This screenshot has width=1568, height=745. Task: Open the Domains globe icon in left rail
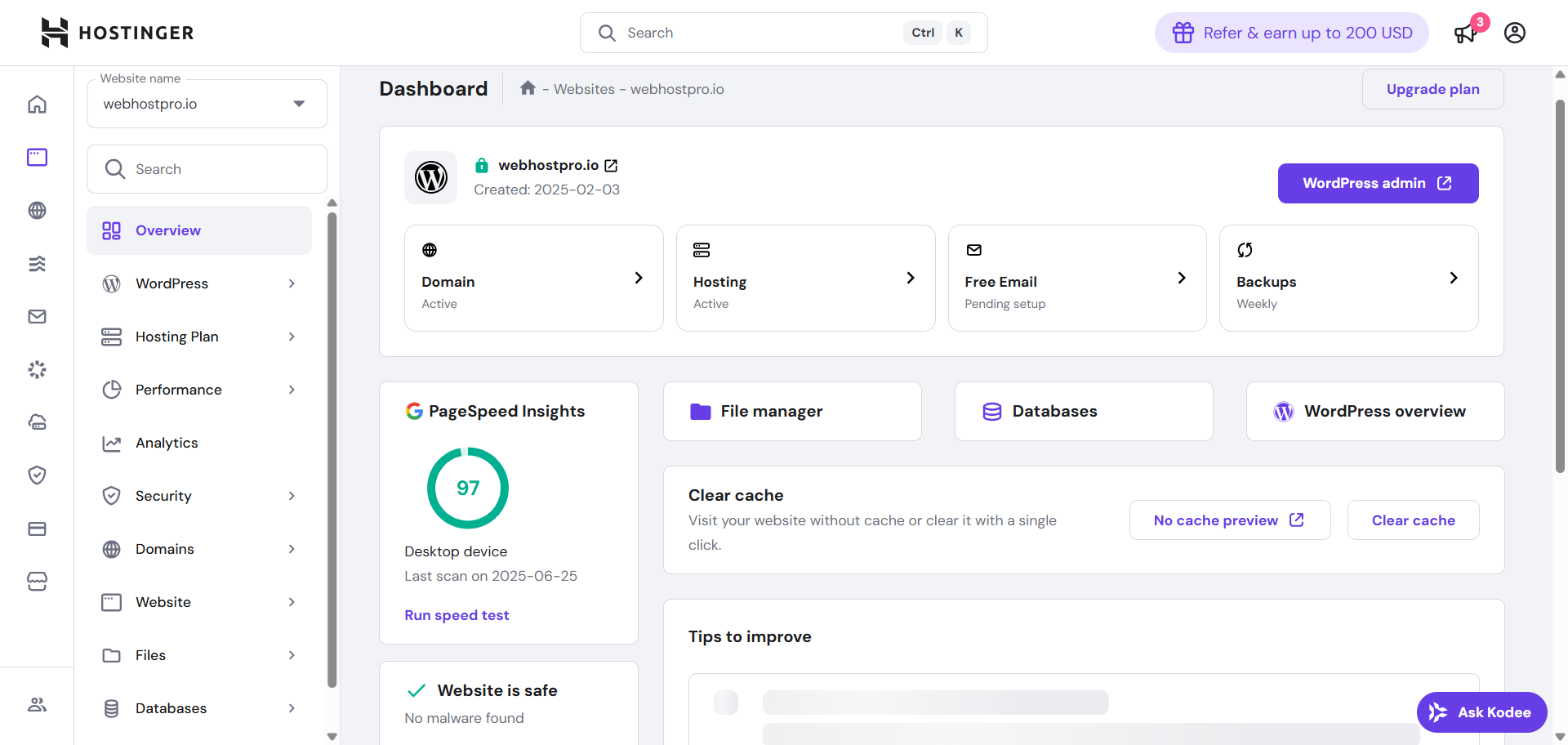pyautogui.click(x=37, y=210)
